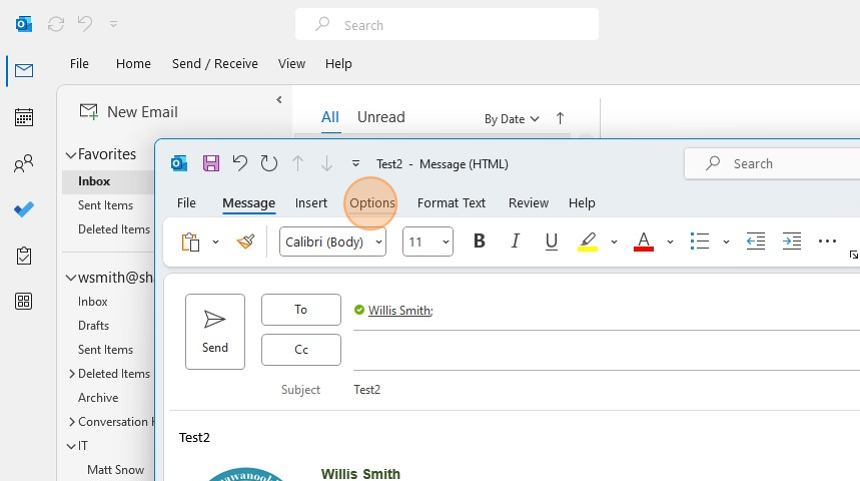Expand the Conversation History folder
Image resolution: width=860 pixels, height=481 pixels.
pyautogui.click(x=72, y=422)
